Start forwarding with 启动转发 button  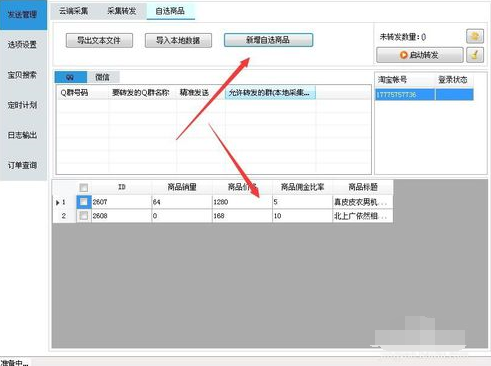420,55
